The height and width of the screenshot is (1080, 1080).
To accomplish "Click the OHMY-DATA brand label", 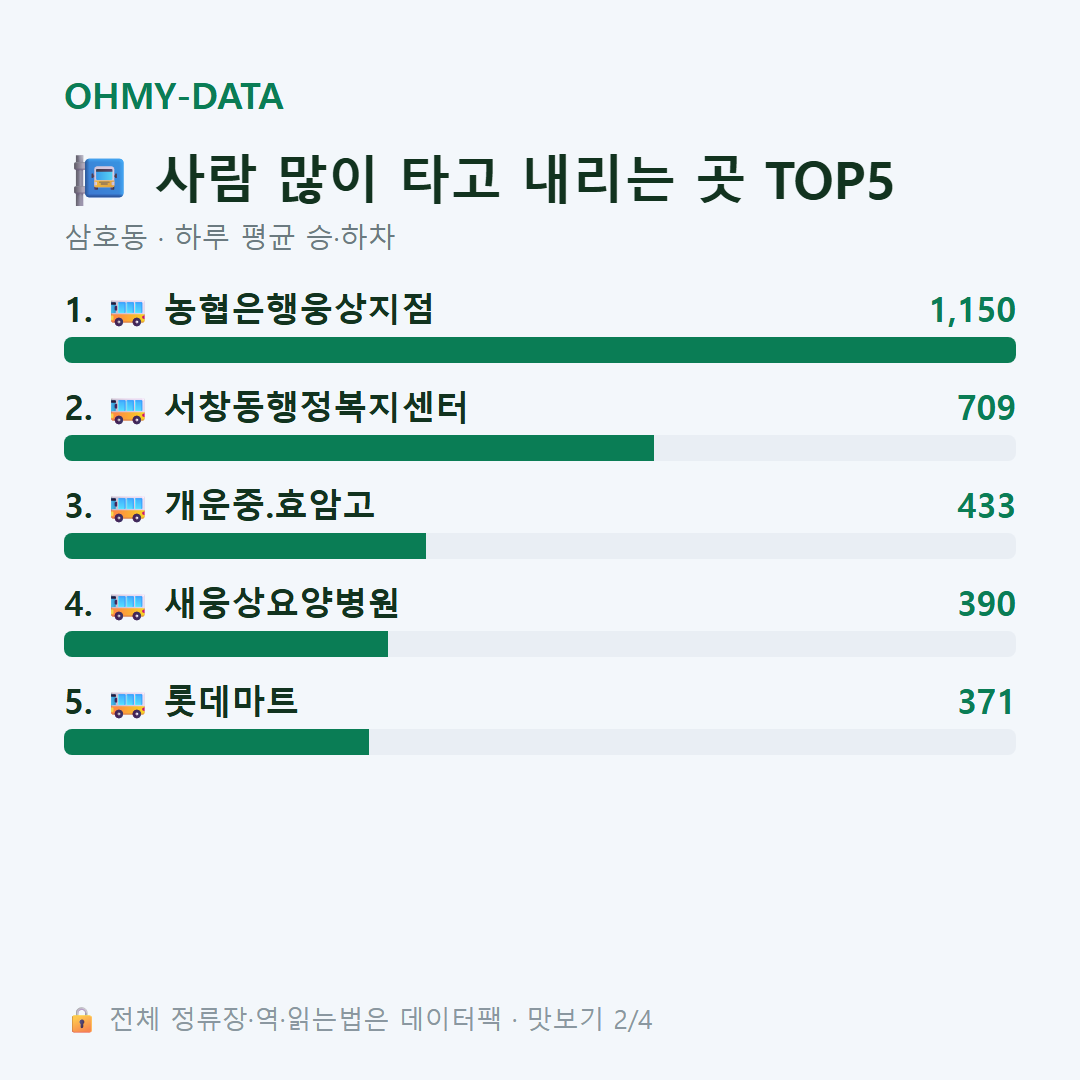I will tap(174, 96).
